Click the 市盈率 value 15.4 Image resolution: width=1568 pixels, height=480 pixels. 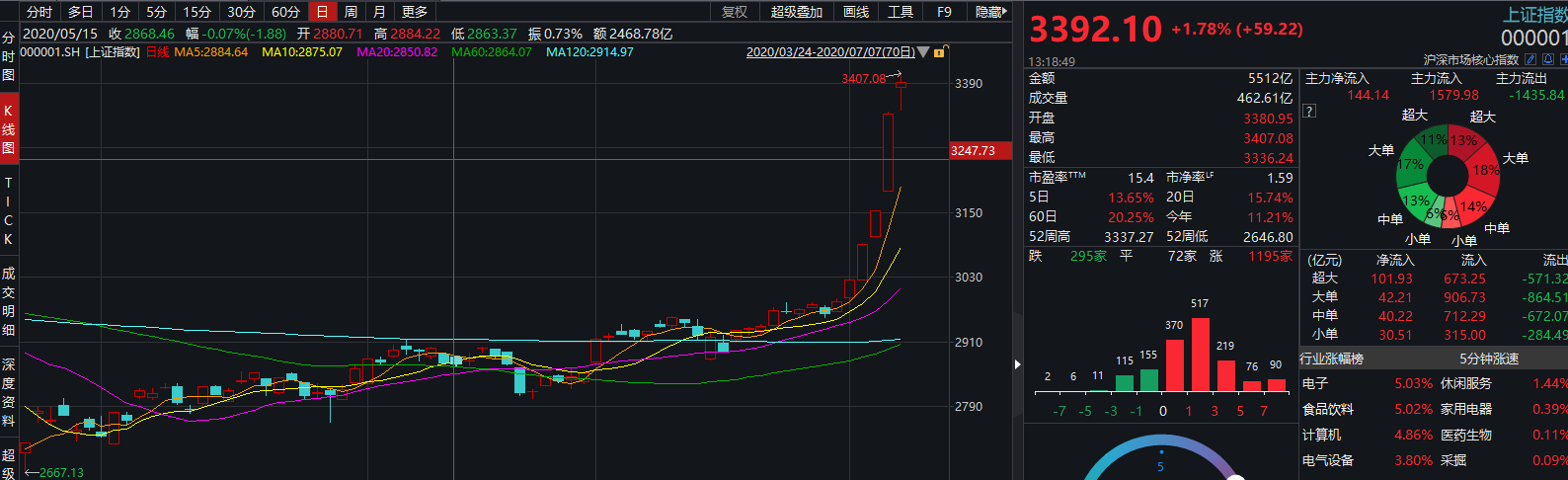point(1140,178)
